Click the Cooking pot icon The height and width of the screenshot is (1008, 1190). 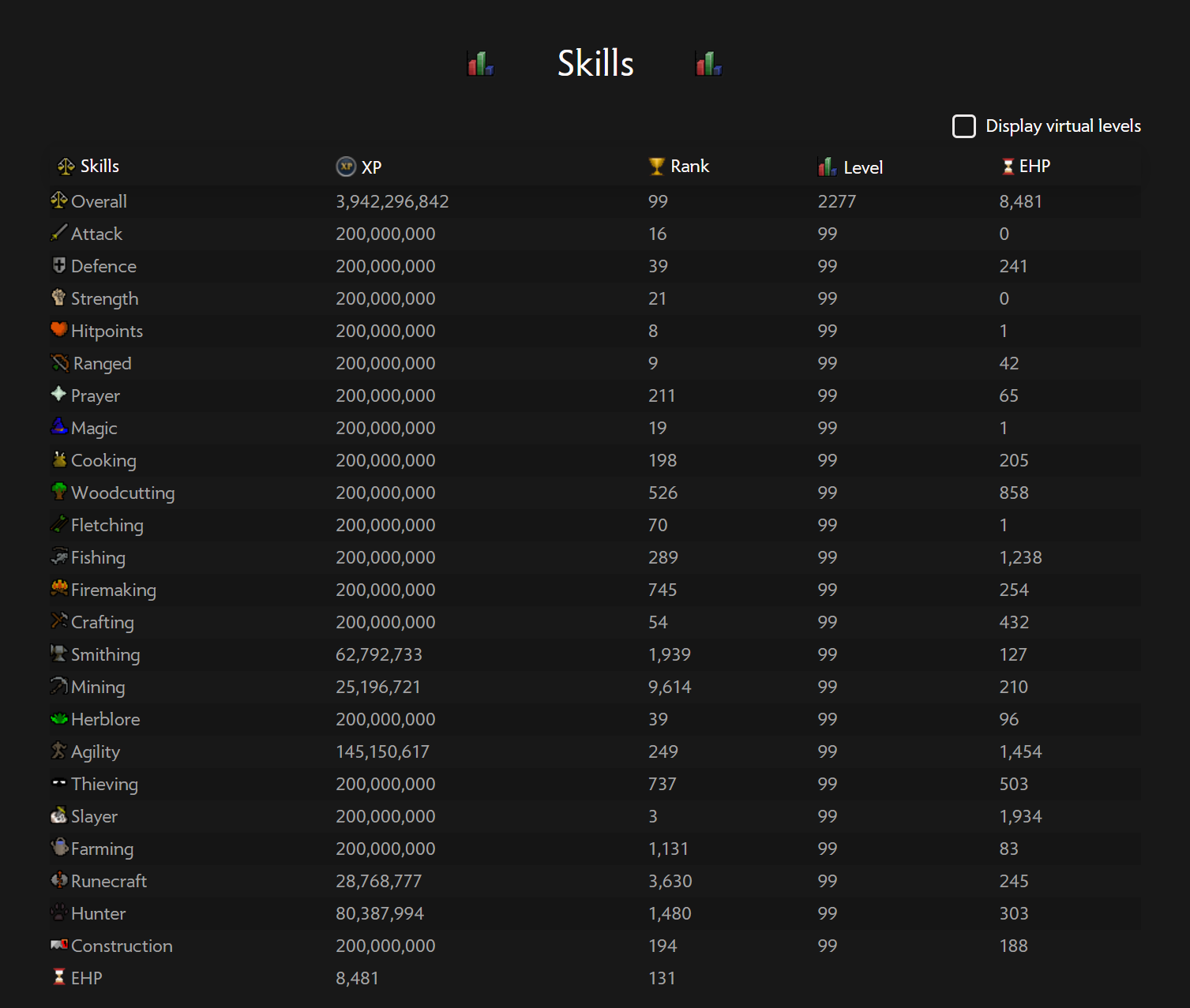(59, 459)
